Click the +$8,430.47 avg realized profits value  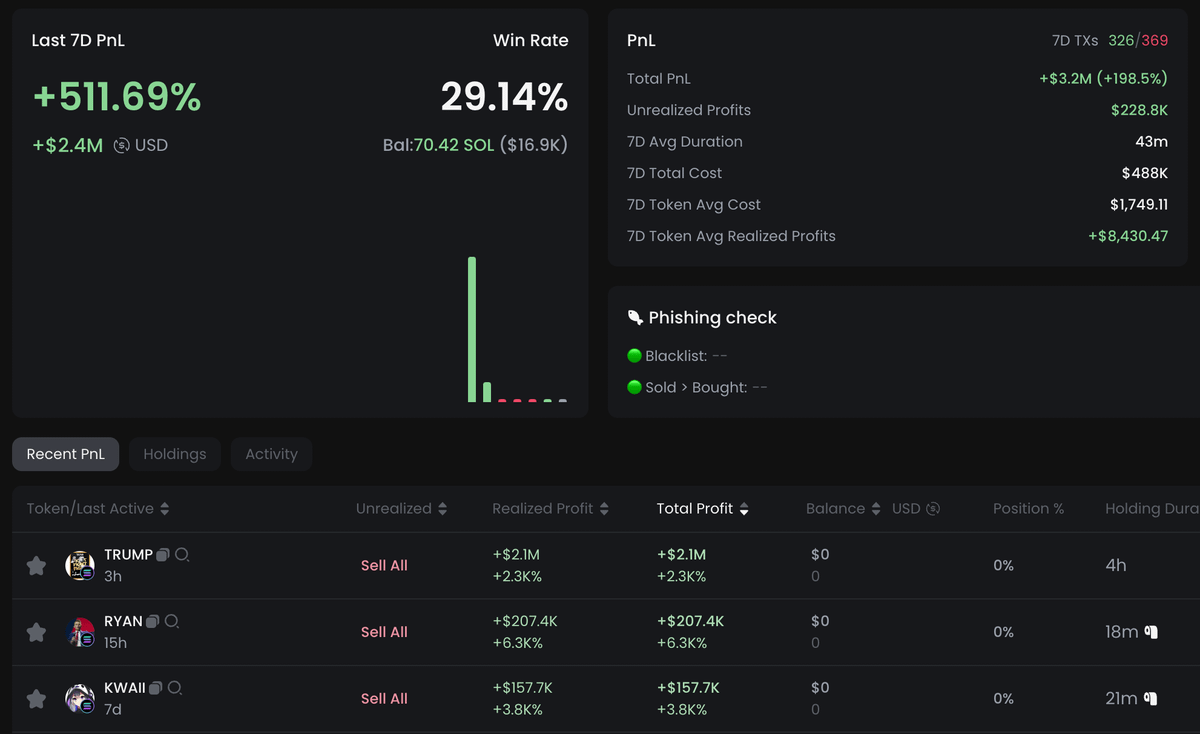pos(1128,236)
